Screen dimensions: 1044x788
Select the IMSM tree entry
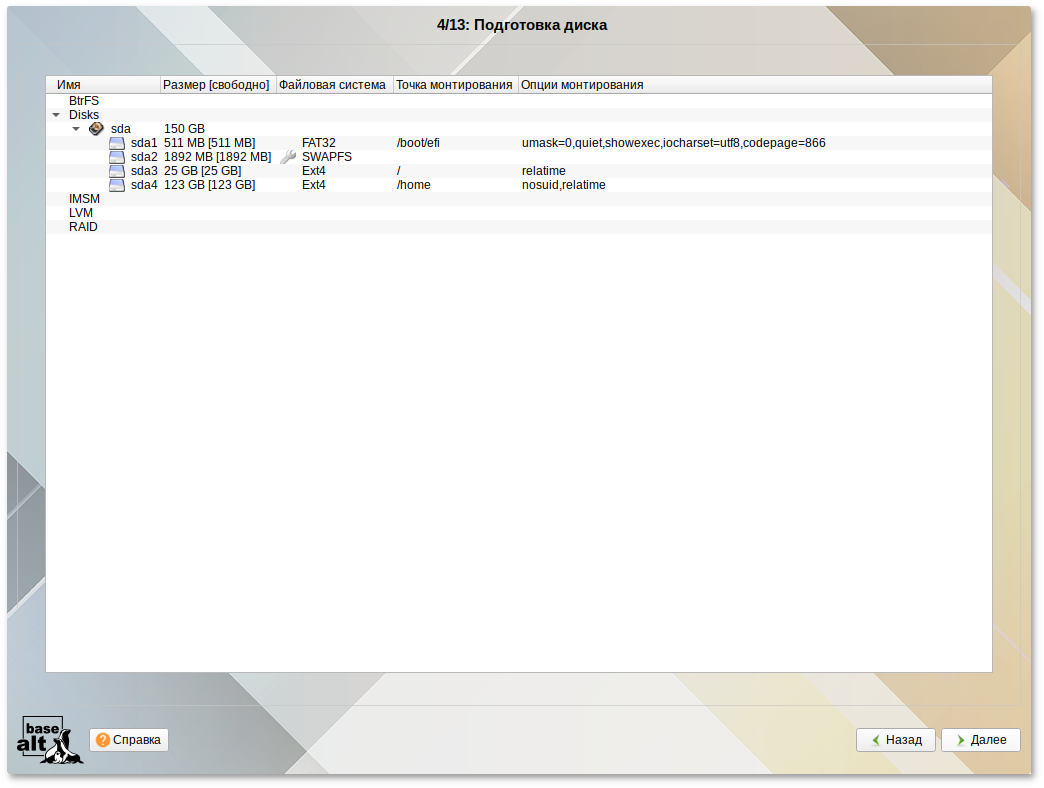click(84, 199)
